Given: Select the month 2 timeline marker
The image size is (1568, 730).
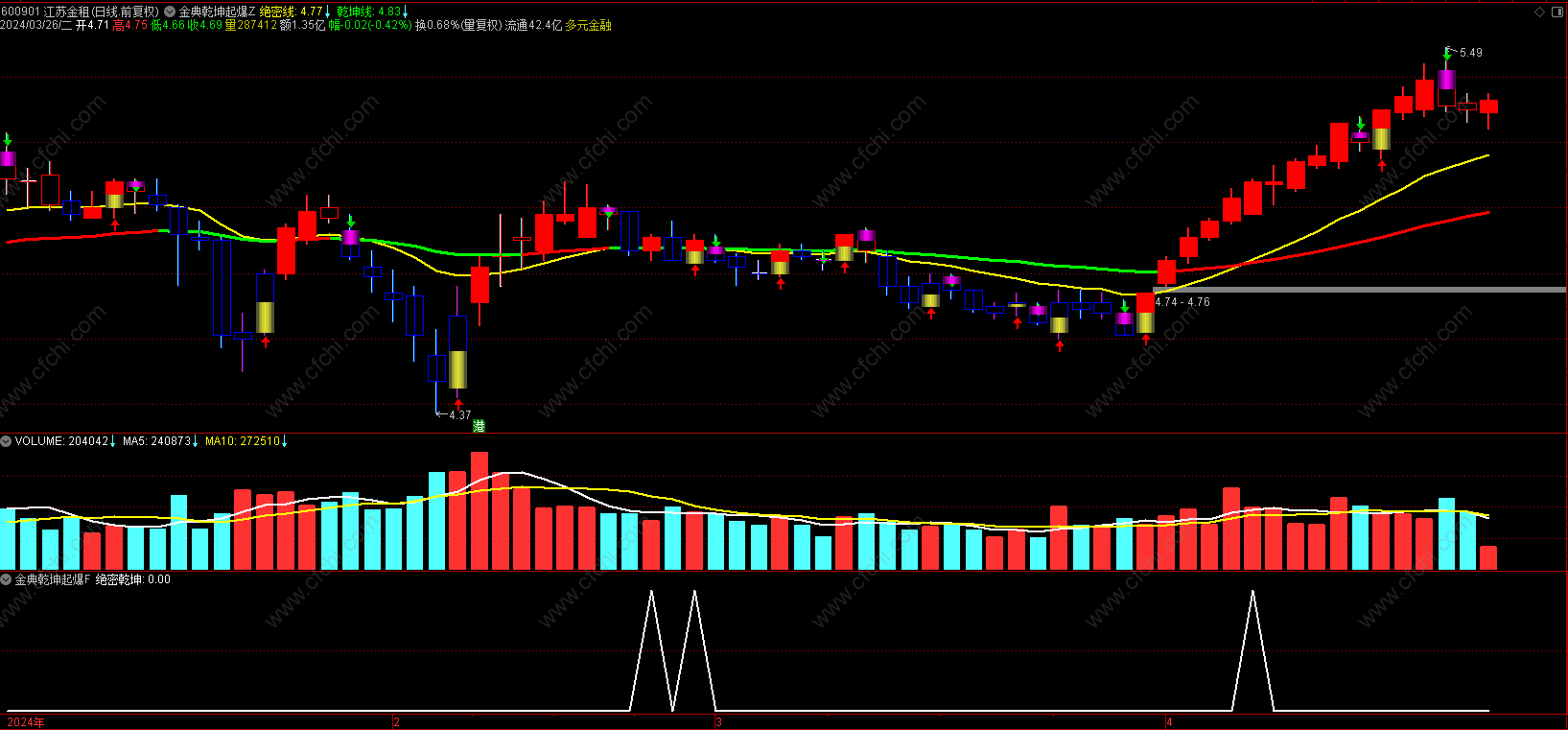Looking at the screenshot, I should (396, 722).
